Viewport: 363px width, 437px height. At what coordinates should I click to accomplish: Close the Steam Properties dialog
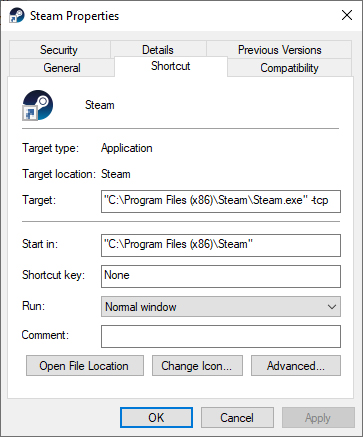click(x=347, y=15)
